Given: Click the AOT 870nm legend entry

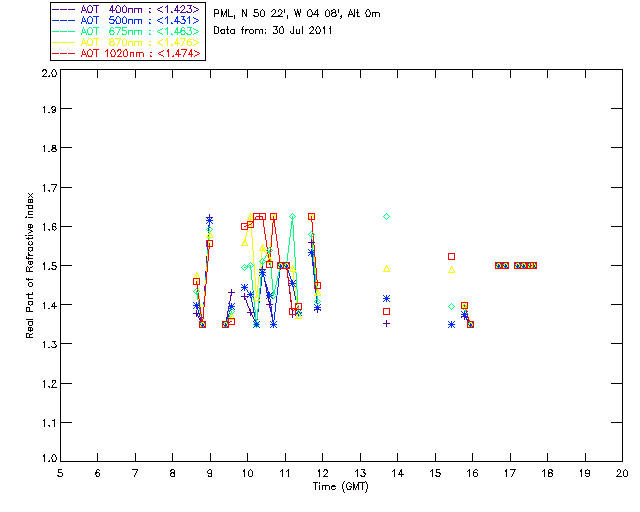Looking at the screenshot, I should click(127, 42).
